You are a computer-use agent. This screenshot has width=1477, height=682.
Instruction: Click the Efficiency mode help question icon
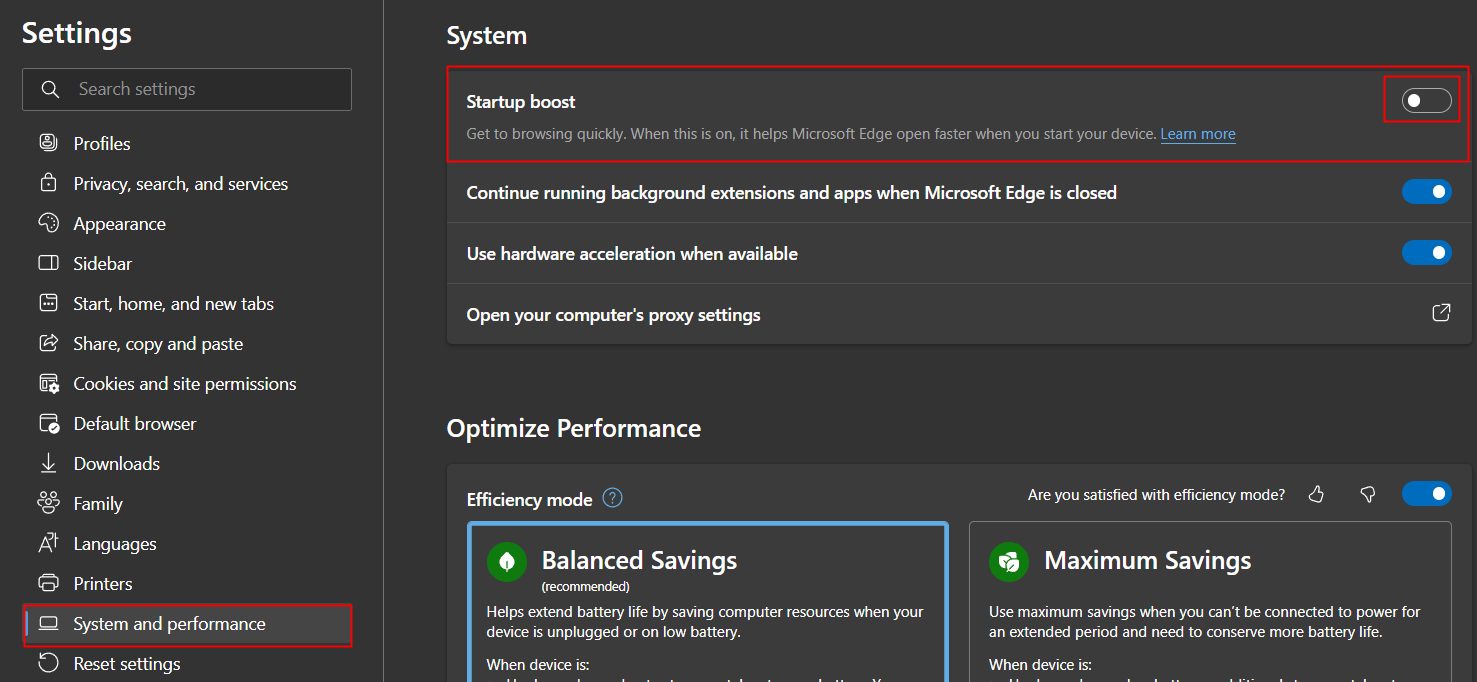tap(613, 498)
